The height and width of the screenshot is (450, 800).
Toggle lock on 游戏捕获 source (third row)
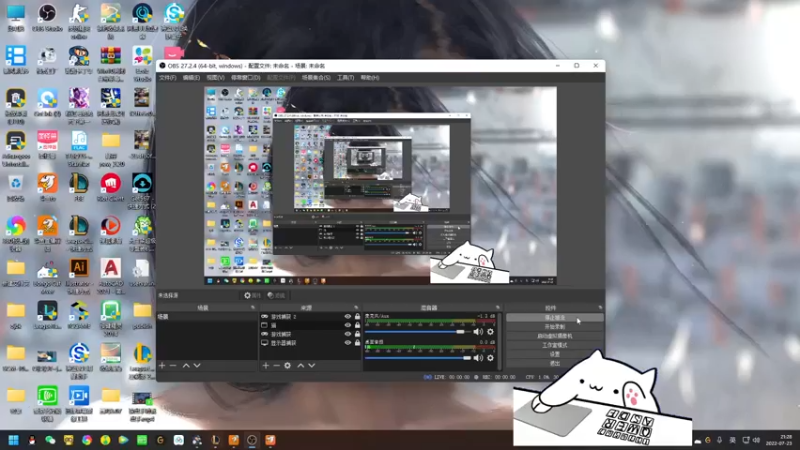click(357, 334)
